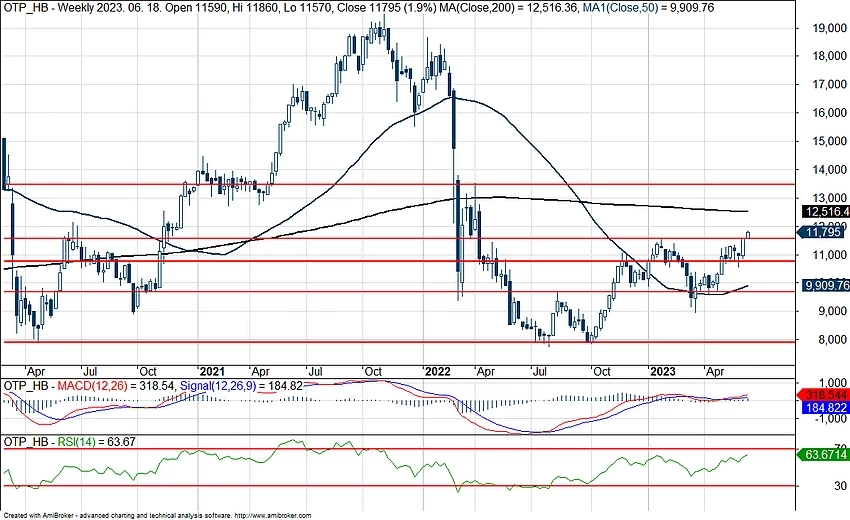Click the 17,000 price axis label
Image resolution: width=850 pixels, height=520 pixels.
829,85
